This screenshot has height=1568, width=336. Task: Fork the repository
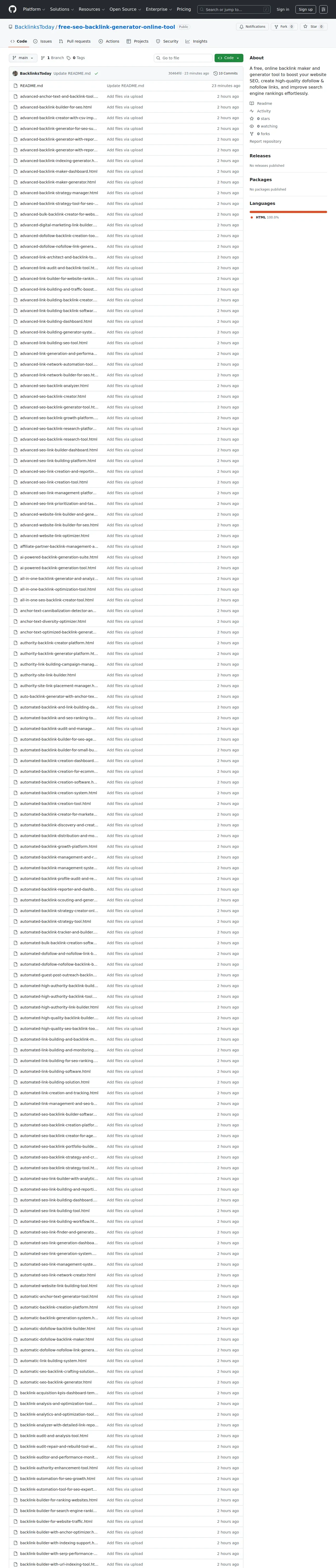284,27
